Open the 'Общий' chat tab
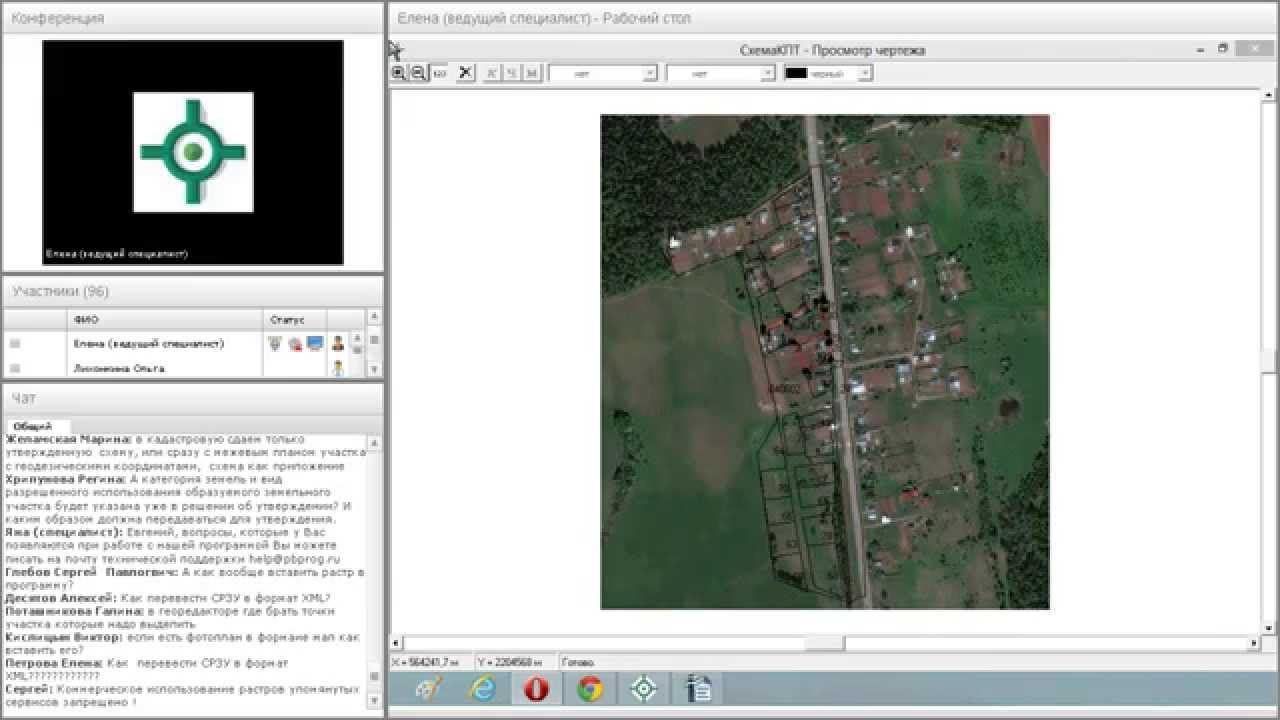The width and height of the screenshot is (1280, 720). pos(32,426)
